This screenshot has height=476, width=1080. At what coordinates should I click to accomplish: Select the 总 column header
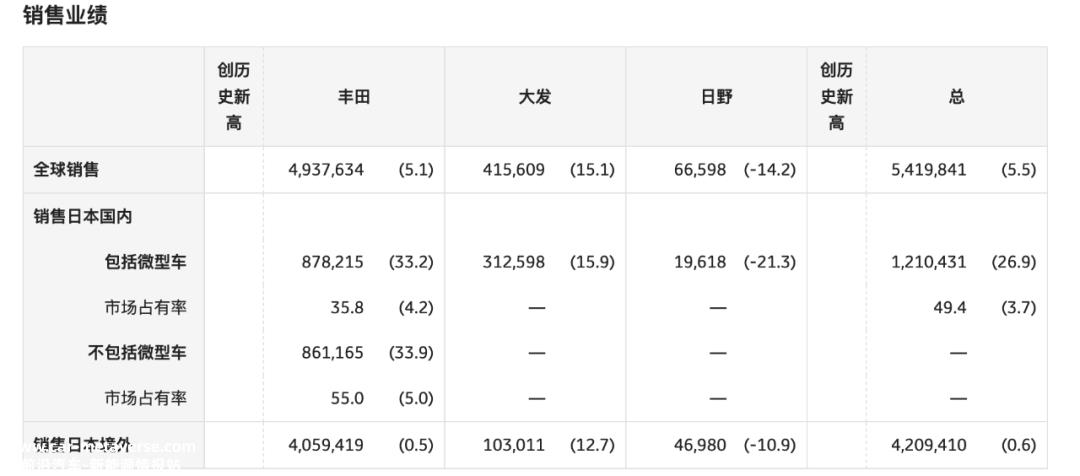(956, 96)
